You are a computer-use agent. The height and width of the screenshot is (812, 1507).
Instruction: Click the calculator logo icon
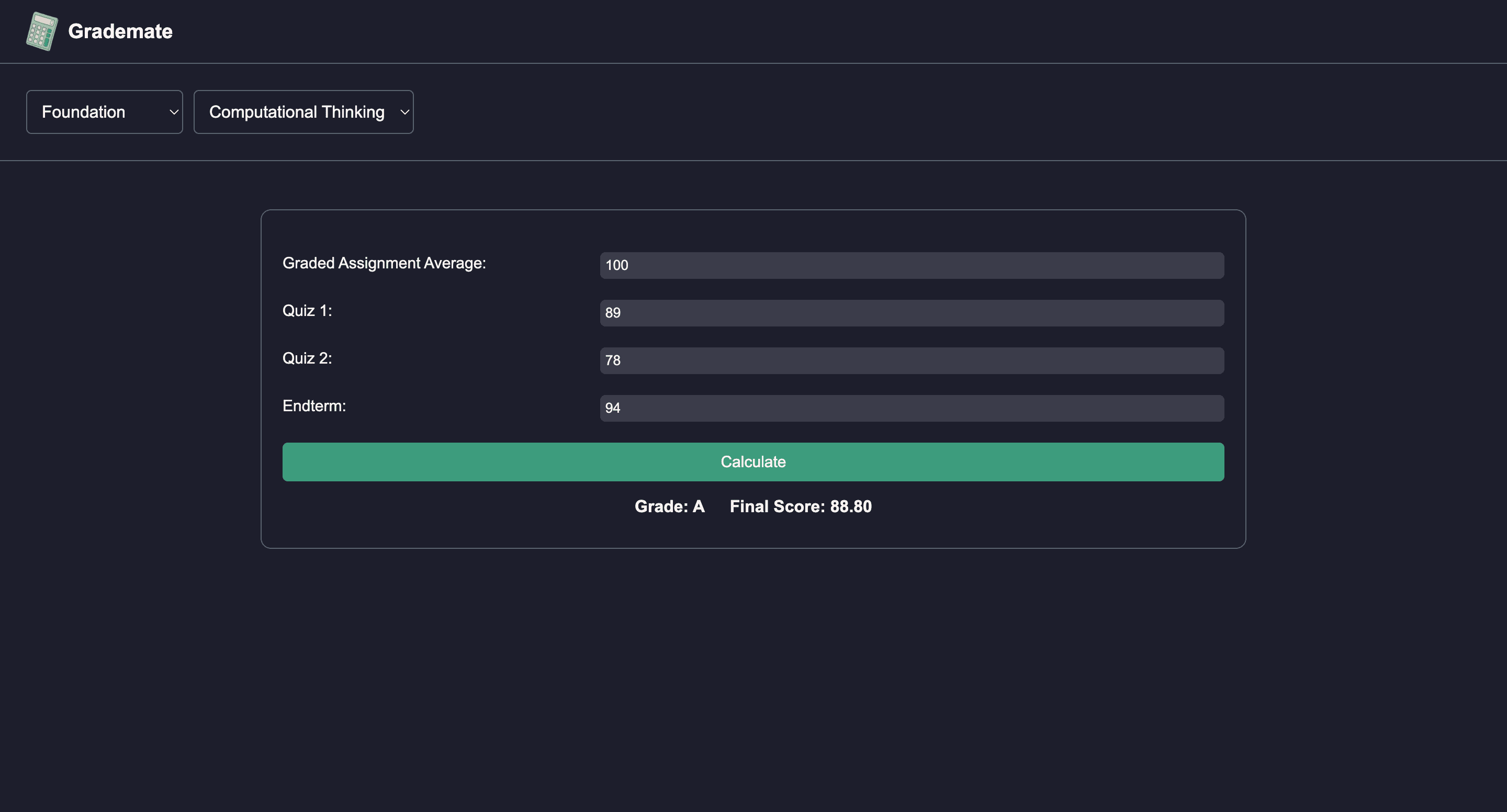click(x=41, y=31)
